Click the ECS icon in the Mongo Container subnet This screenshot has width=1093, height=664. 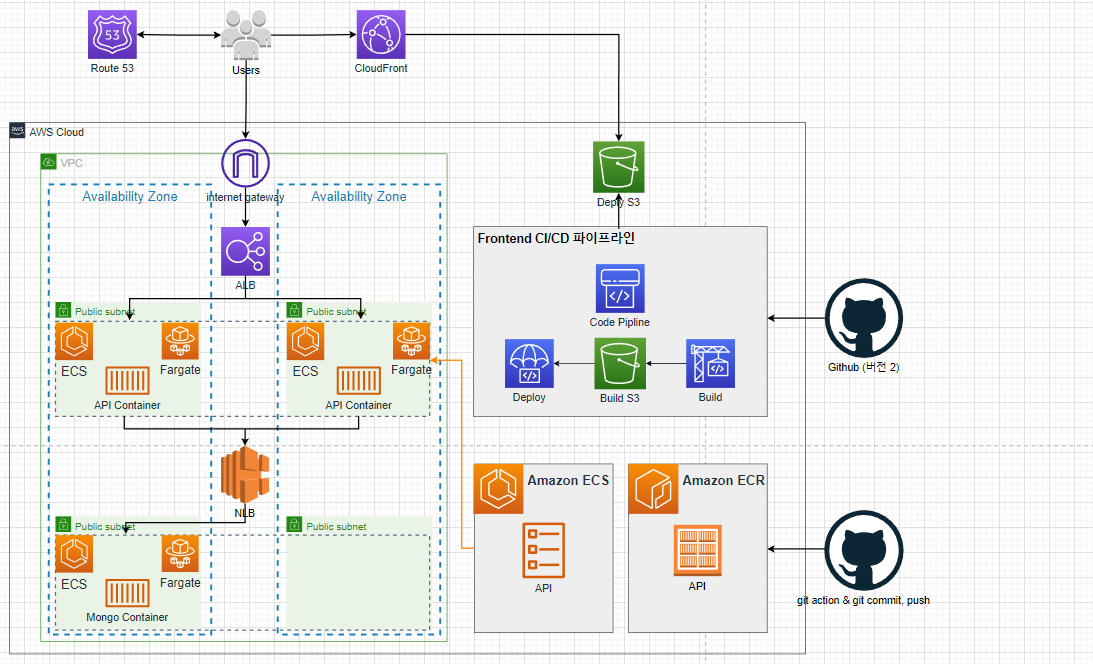coord(74,554)
